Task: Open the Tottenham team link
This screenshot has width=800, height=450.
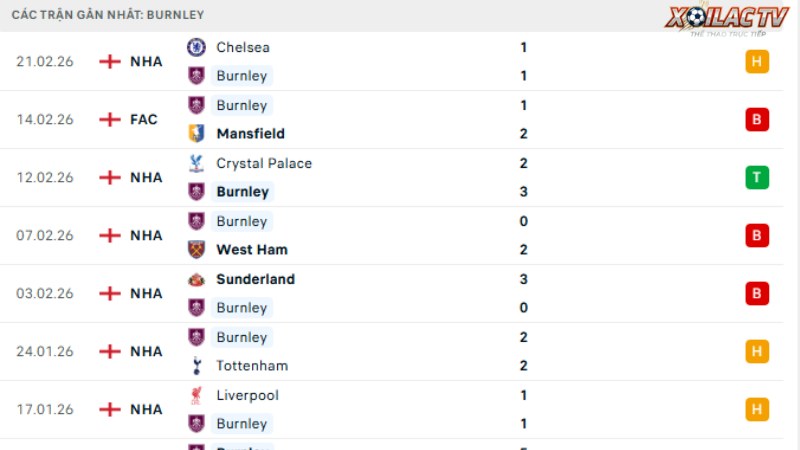Action: point(252,366)
